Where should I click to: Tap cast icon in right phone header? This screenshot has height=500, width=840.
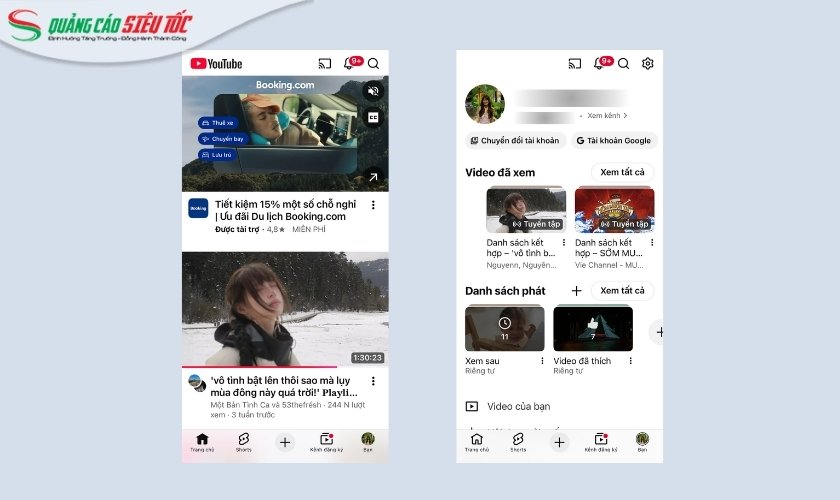pyautogui.click(x=574, y=64)
